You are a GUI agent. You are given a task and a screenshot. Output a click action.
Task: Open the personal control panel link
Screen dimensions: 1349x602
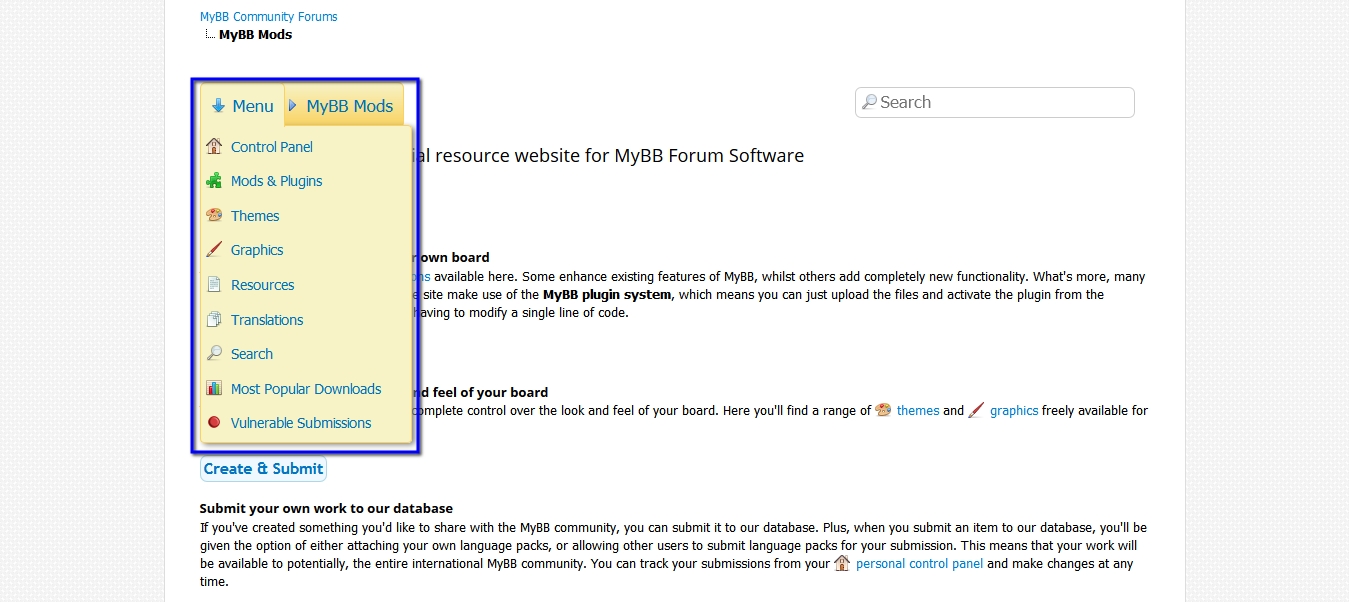pos(919,564)
